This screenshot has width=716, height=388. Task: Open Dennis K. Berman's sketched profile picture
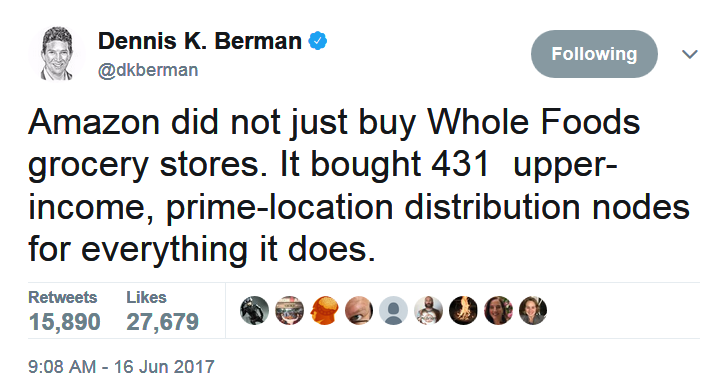pos(57,53)
